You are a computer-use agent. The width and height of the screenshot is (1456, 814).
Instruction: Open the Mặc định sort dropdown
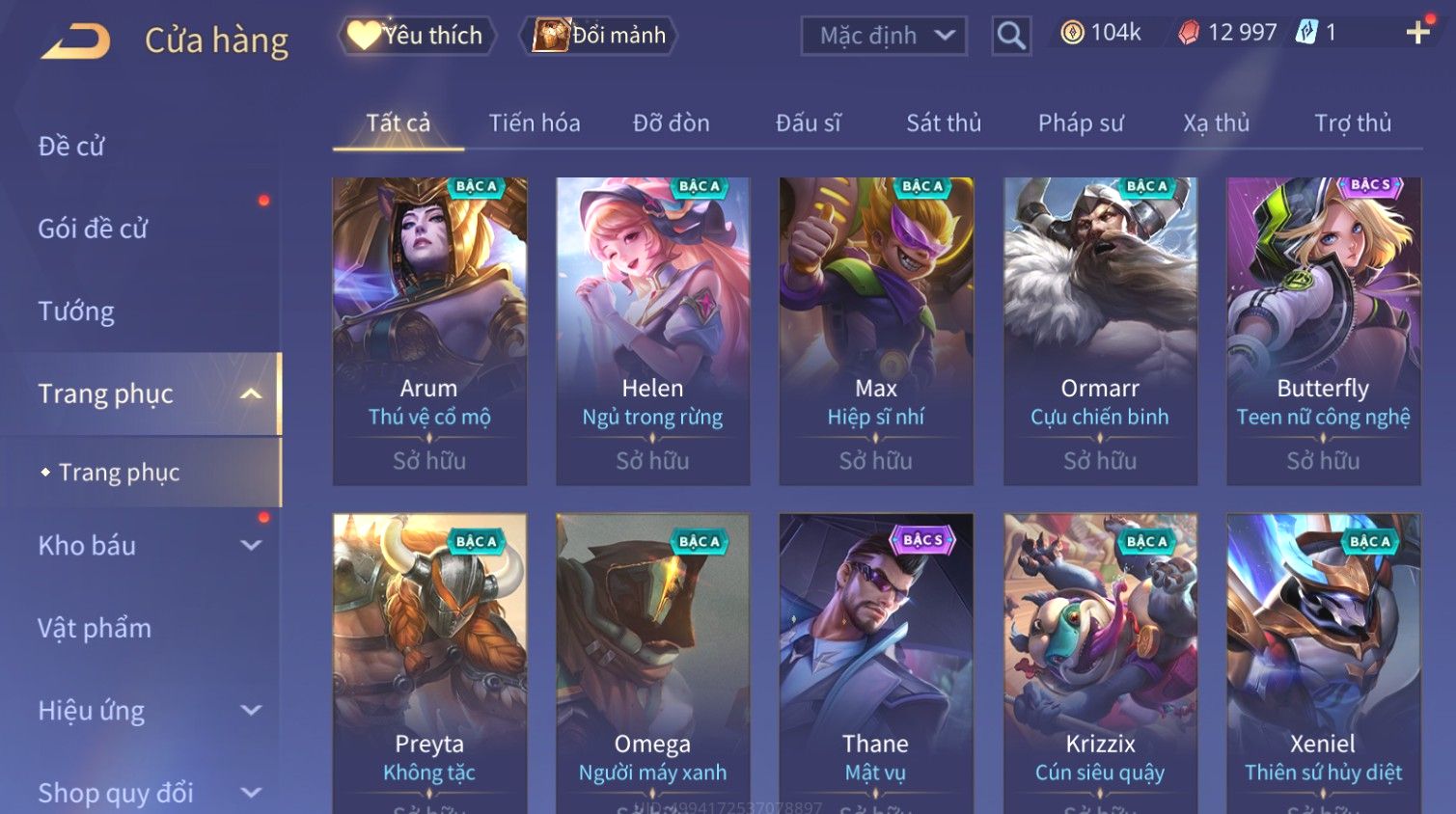point(884,36)
